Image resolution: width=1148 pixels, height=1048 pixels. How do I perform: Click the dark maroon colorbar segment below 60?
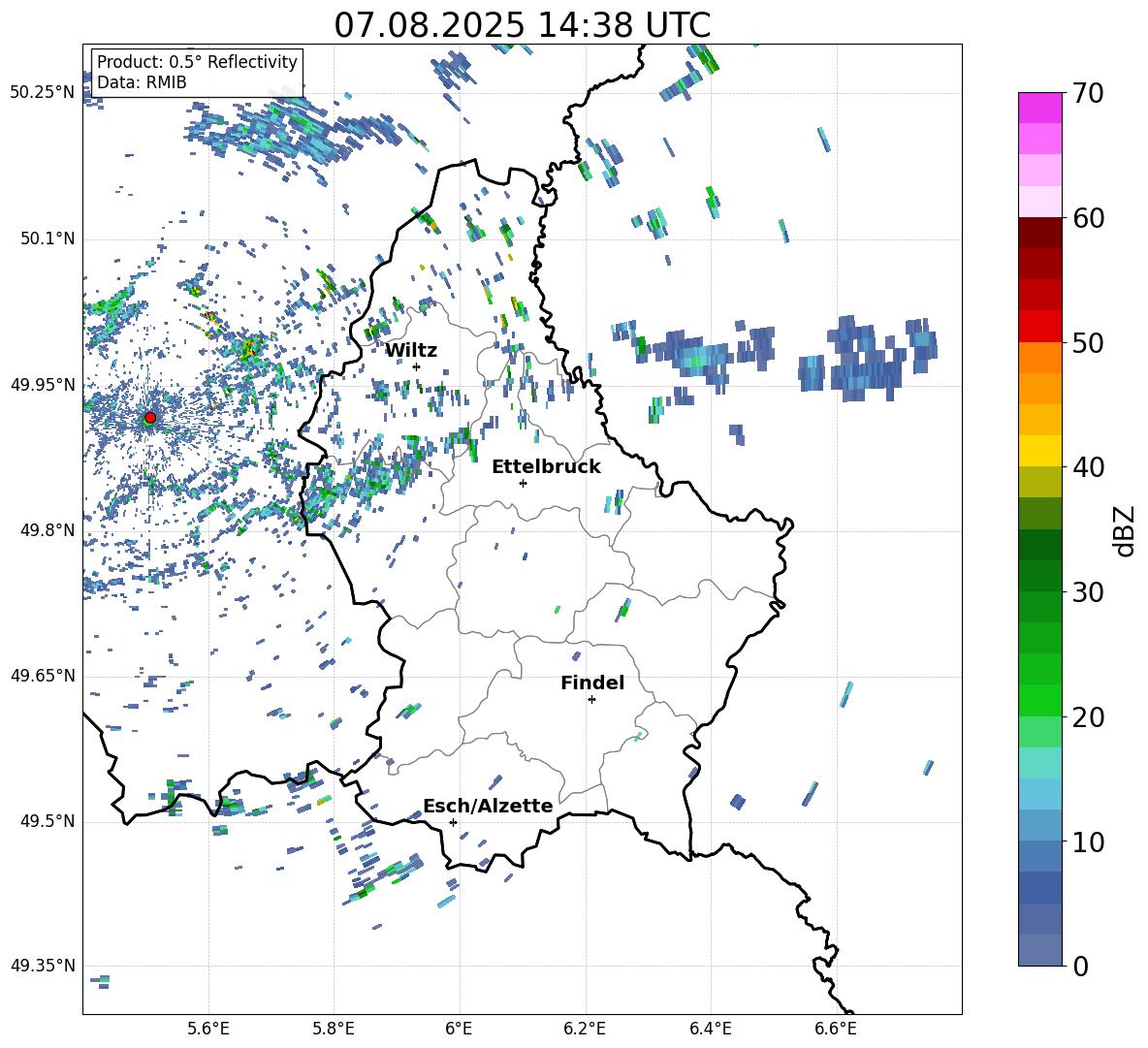click(x=1039, y=233)
